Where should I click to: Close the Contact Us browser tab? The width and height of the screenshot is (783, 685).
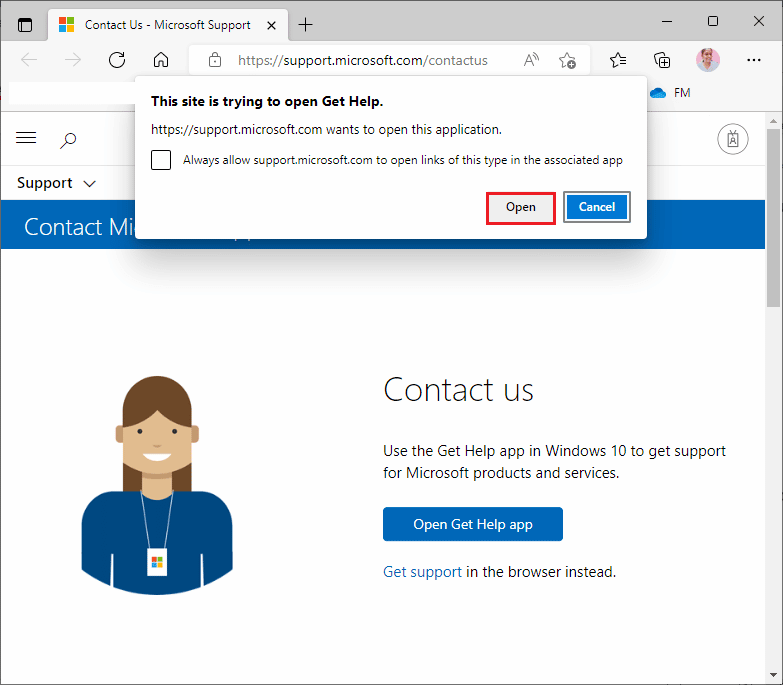tap(271, 25)
